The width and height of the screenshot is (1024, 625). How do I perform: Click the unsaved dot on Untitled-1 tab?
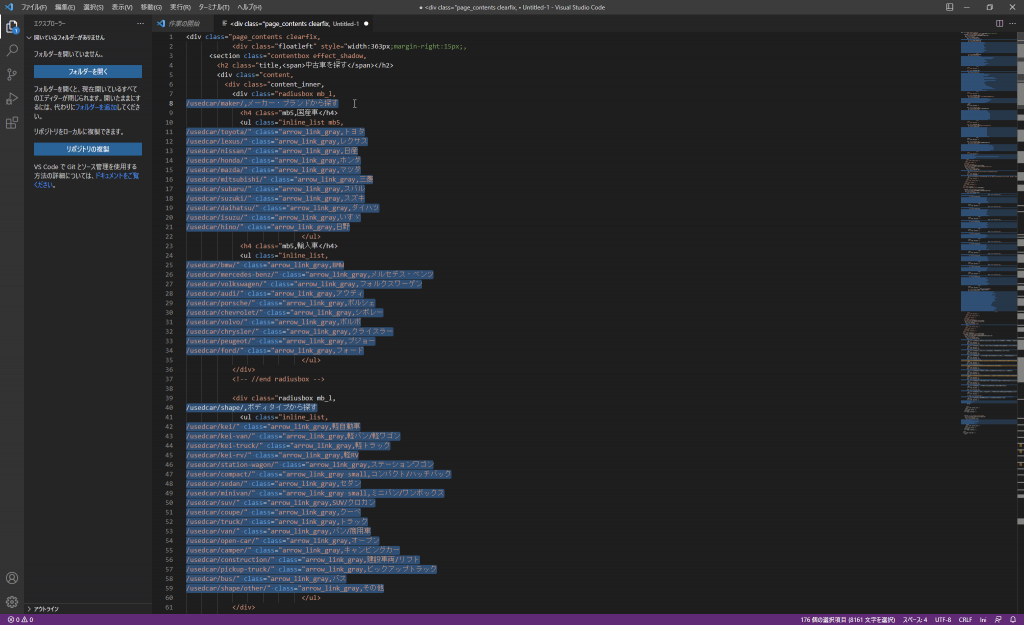pyautogui.click(x=366, y=24)
